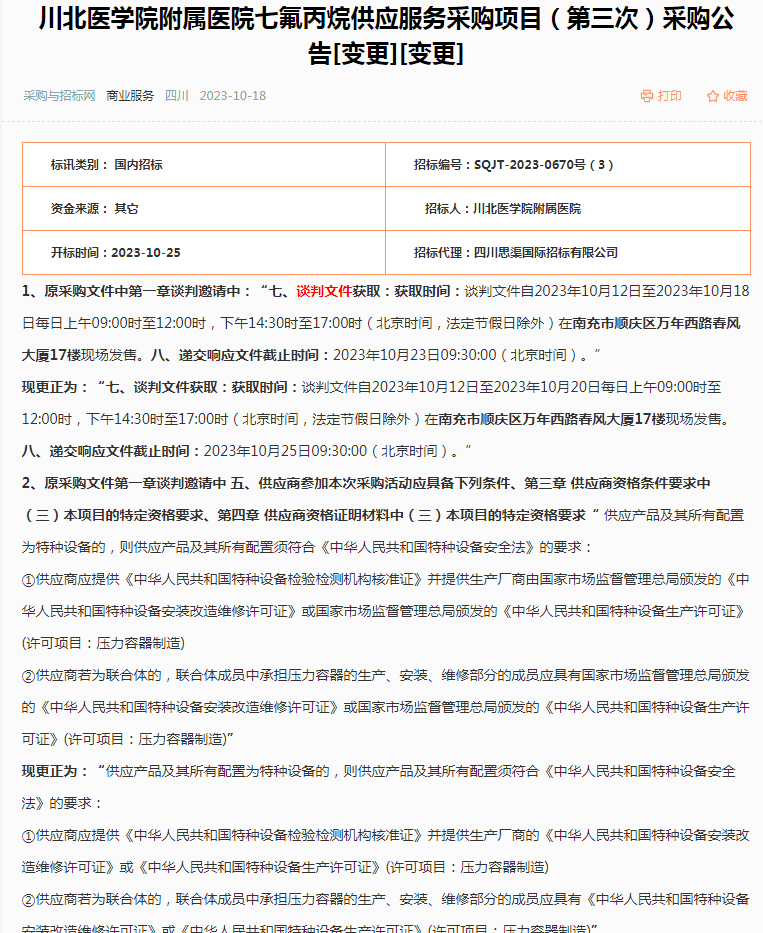The height and width of the screenshot is (933, 763).
Task: Click the first ②供应商若为联合体的 paragraph
Action: [x=386, y=707]
